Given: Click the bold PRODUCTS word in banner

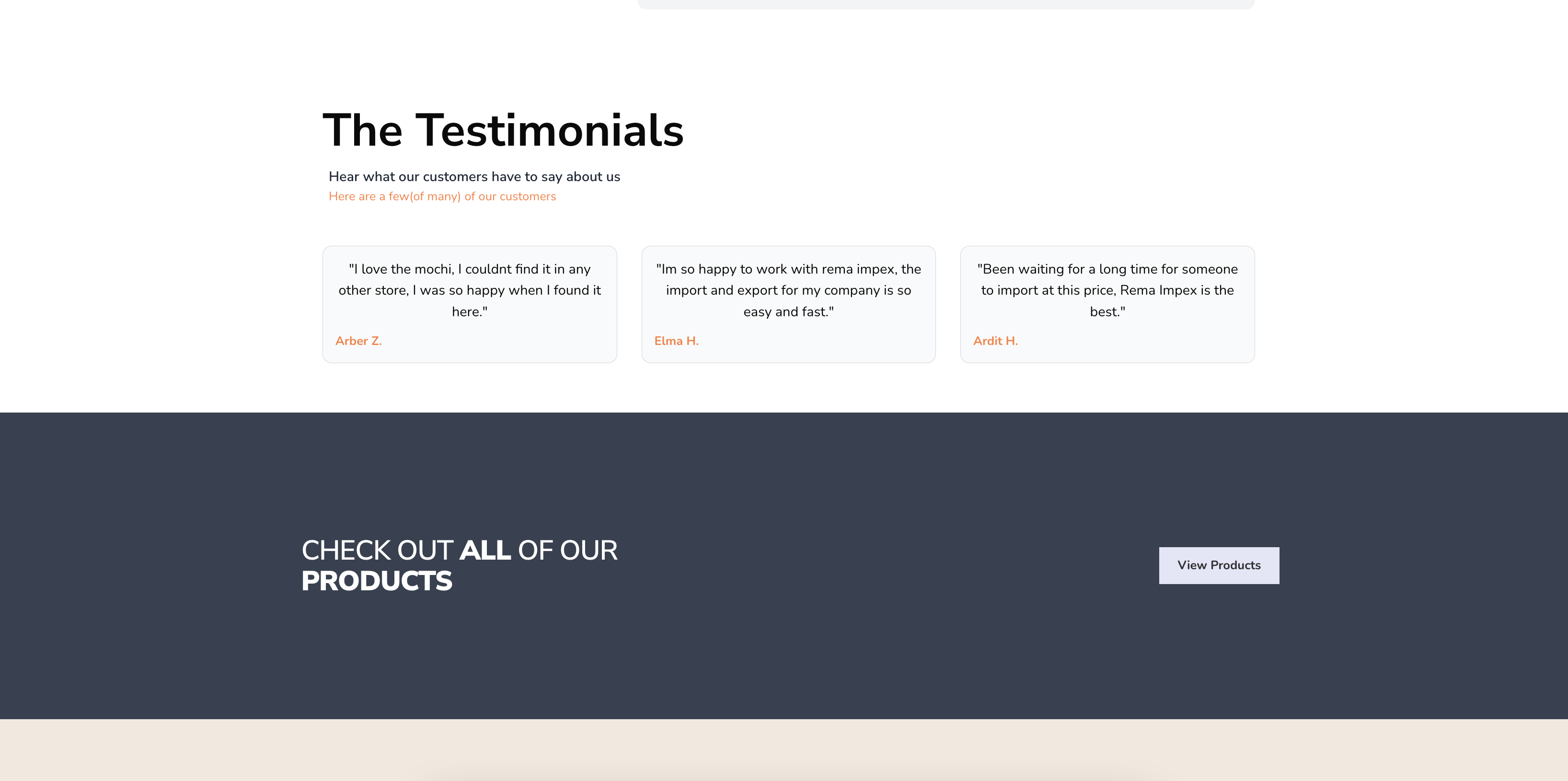Looking at the screenshot, I should point(377,581).
